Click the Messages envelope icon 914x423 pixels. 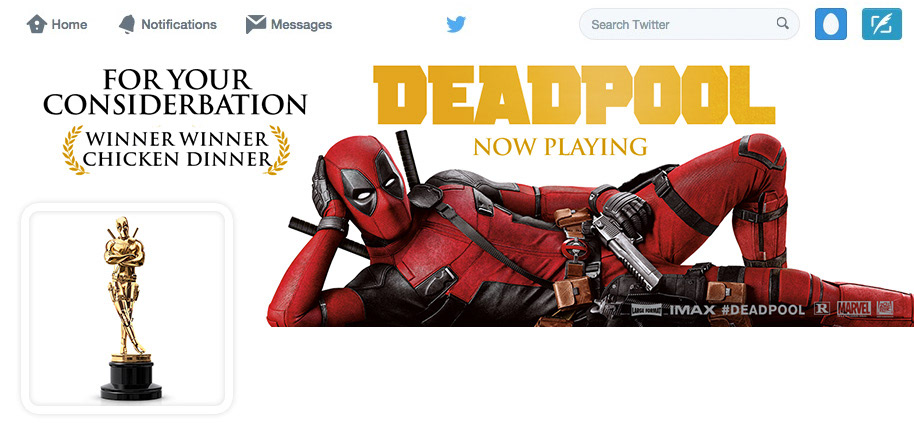[x=255, y=24]
